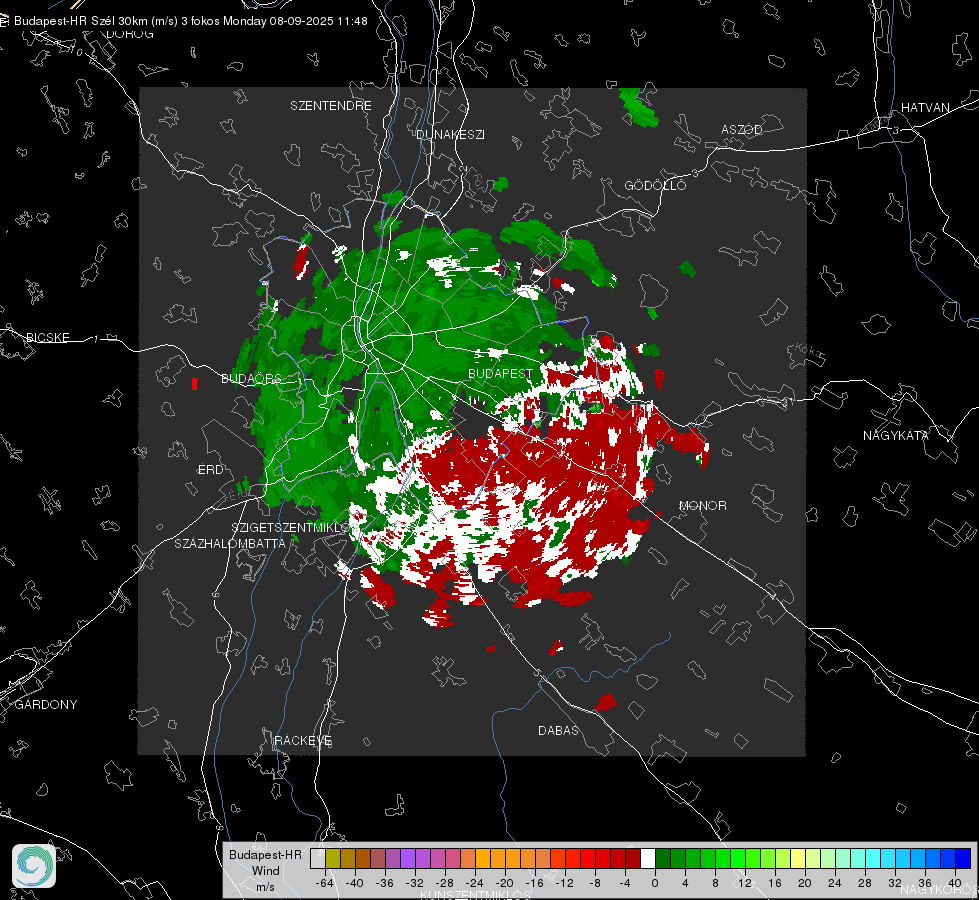Click the GARDONY city label
The height and width of the screenshot is (900, 979).
pyautogui.click(x=46, y=705)
